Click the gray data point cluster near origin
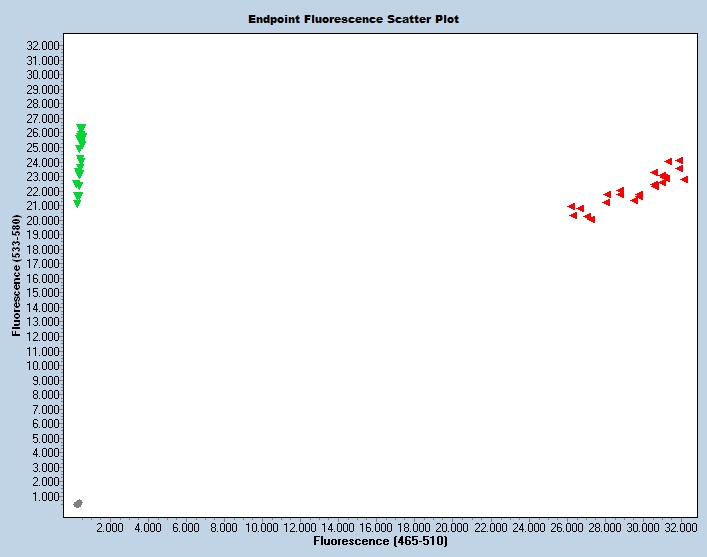Image resolution: width=707 pixels, height=557 pixels. pyautogui.click(x=78, y=503)
